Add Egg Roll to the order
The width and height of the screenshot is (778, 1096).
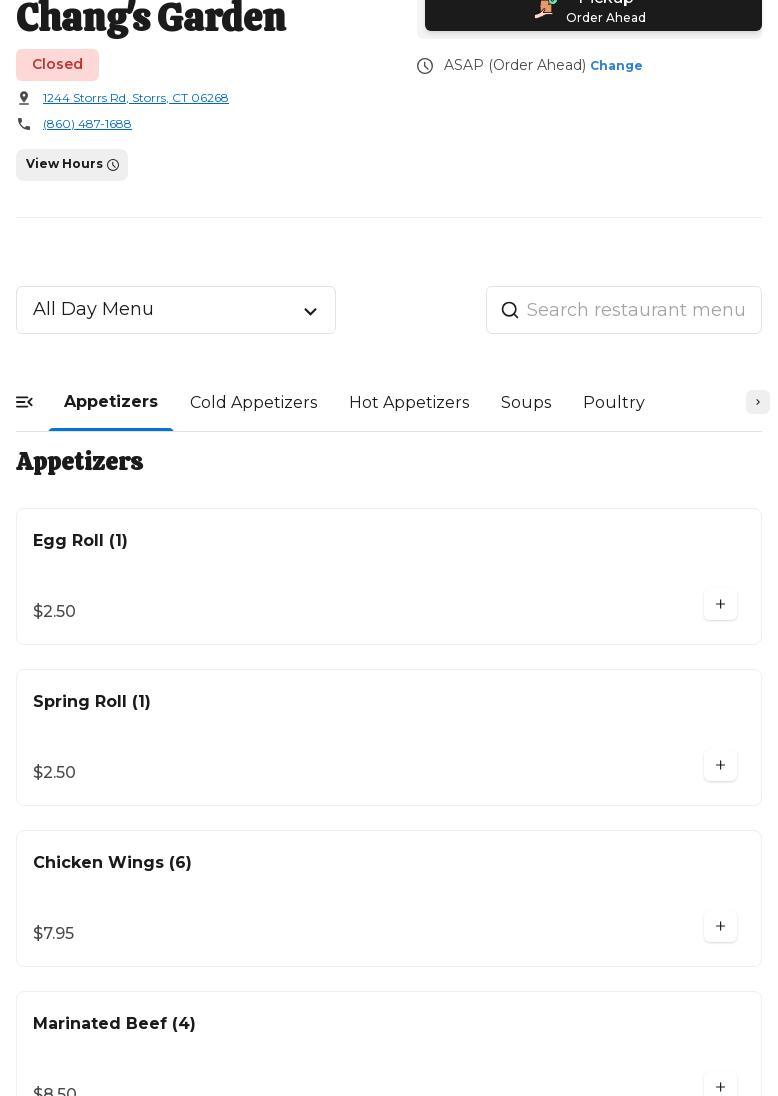click(x=720, y=604)
